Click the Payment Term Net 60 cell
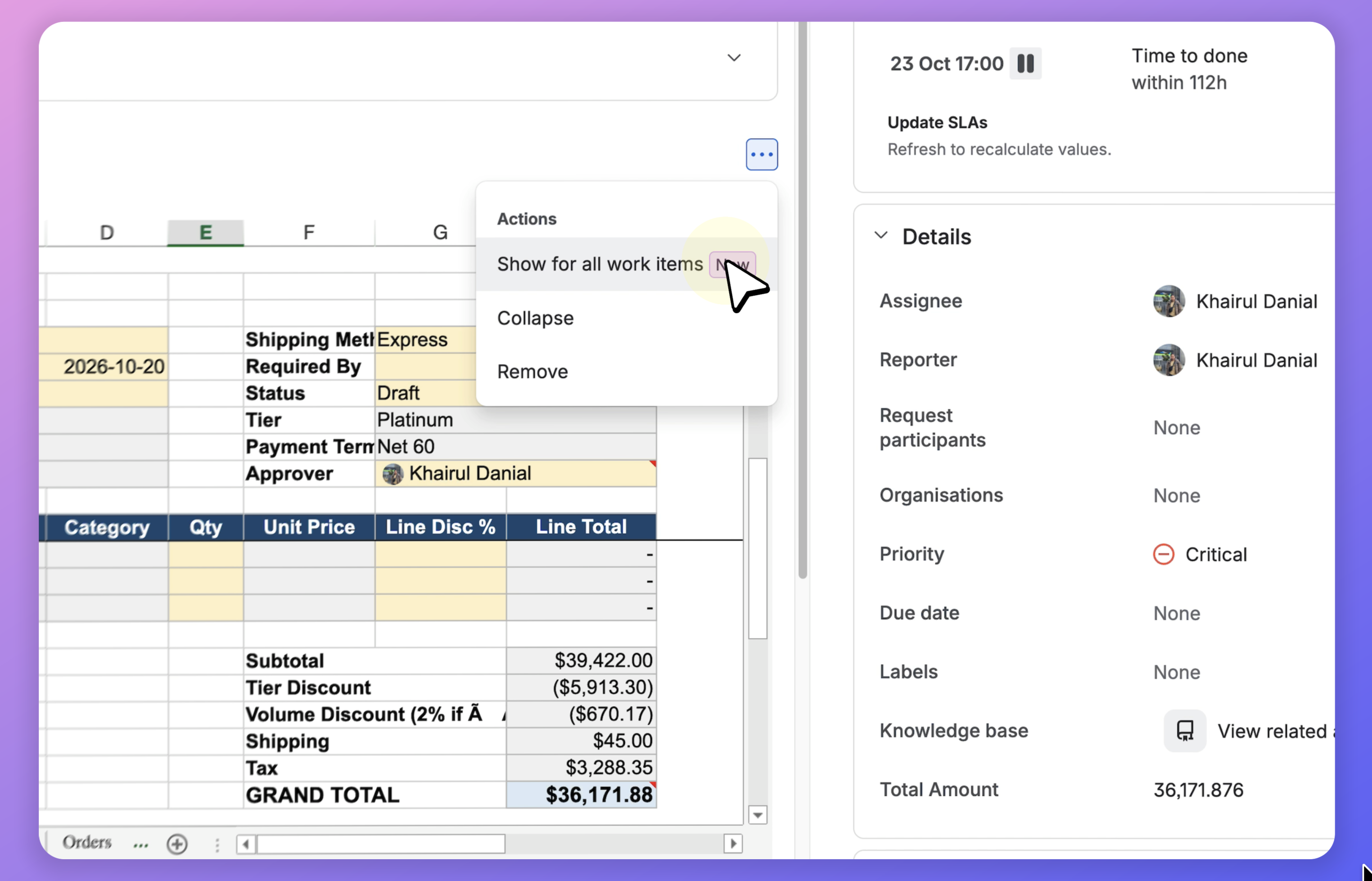 [x=515, y=447]
